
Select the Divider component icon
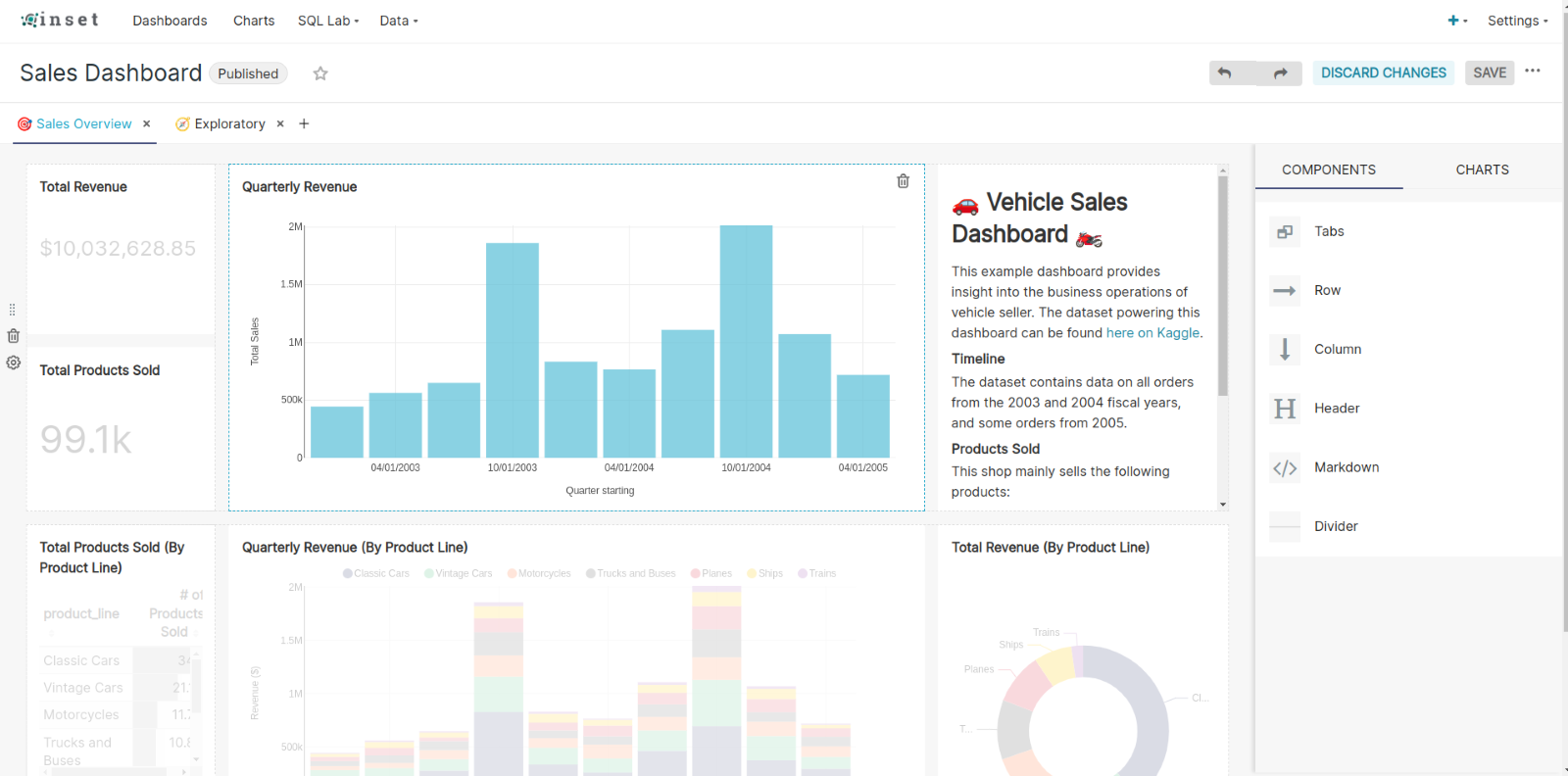(x=1285, y=526)
